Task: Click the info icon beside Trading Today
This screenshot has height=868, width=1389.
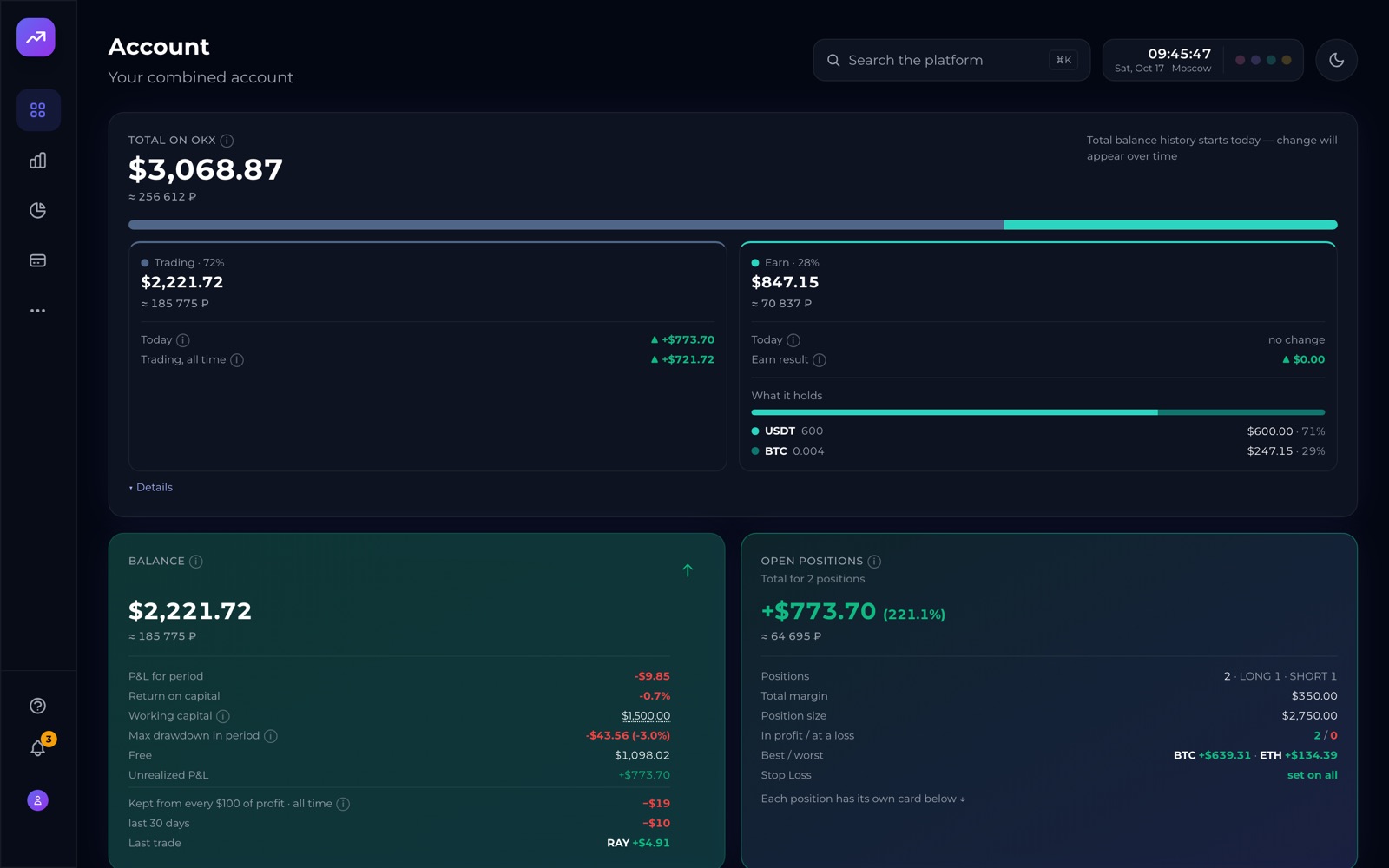Action: click(183, 340)
